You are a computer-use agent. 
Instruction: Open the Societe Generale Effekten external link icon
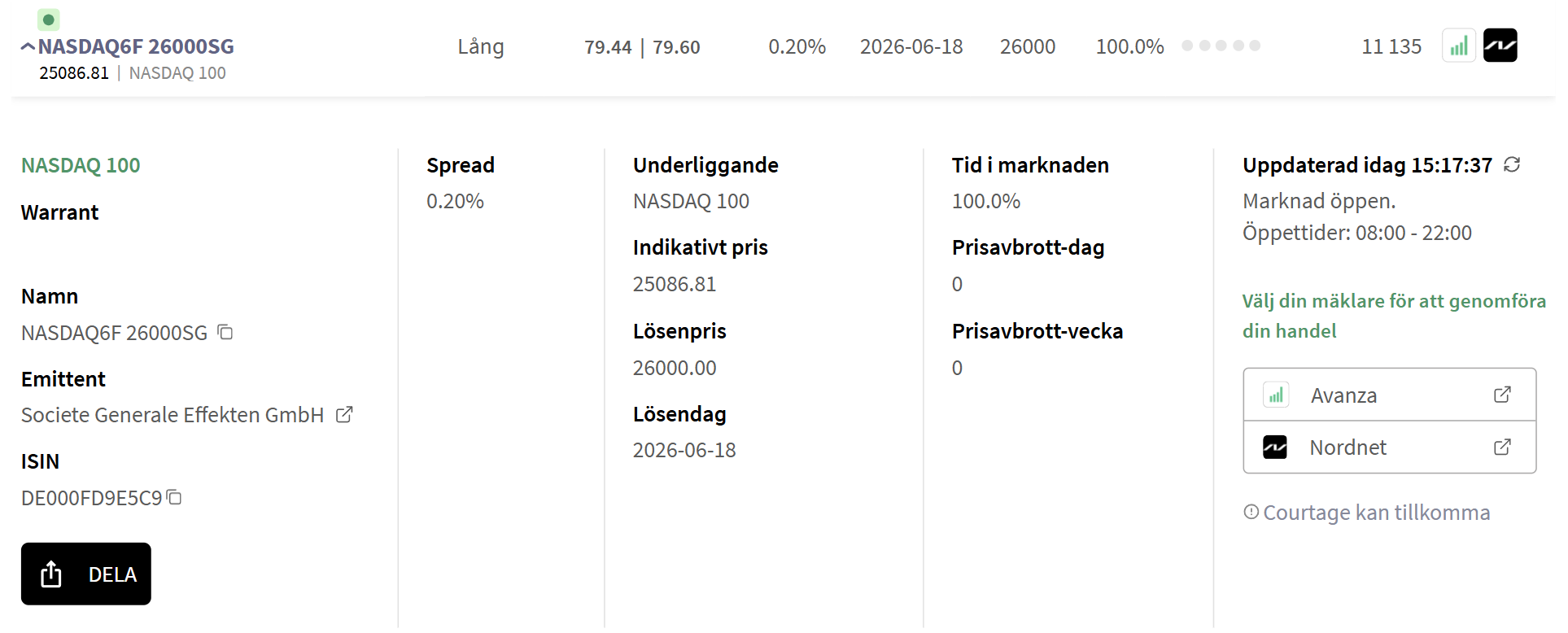point(344,415)
